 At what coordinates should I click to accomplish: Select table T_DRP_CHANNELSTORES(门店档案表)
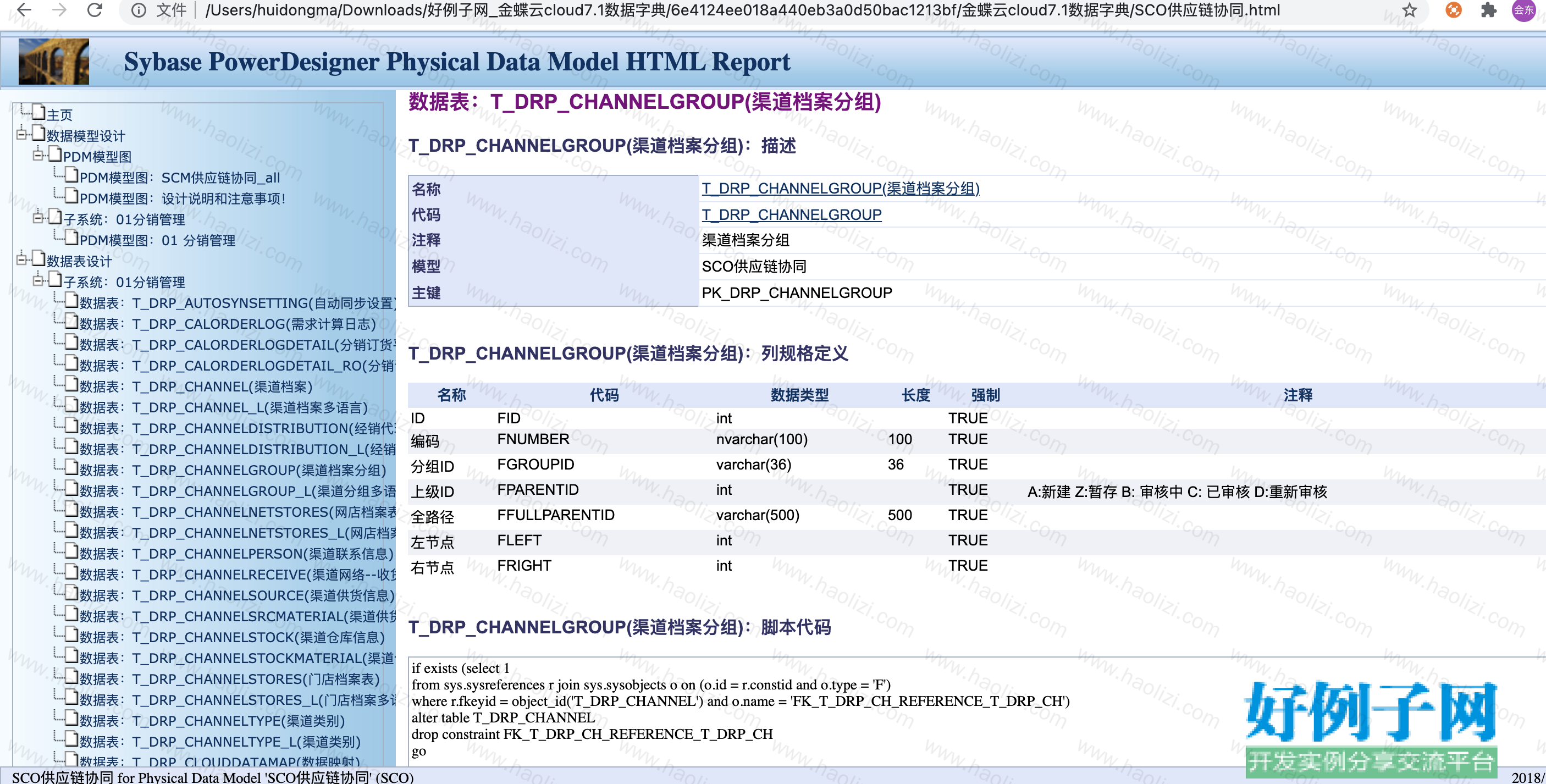[230, 679]
